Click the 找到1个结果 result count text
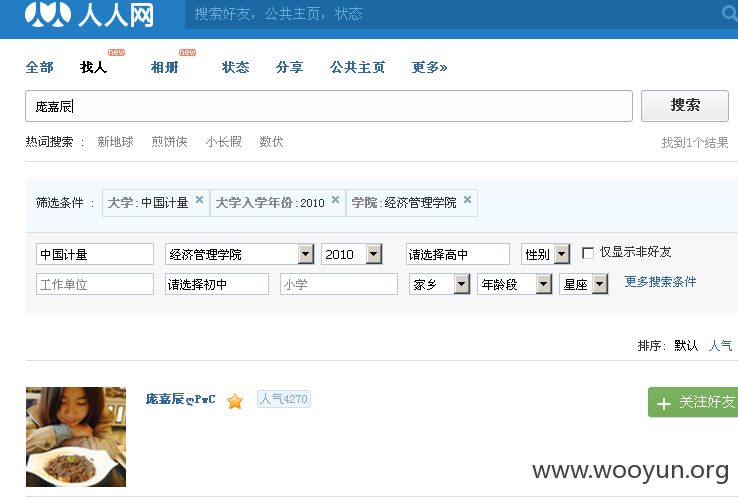The image size is (738, 499). (695, 142)
